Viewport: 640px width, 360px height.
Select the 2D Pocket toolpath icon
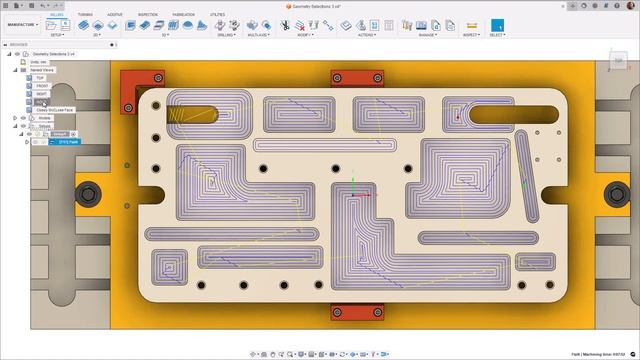(98, 25)
